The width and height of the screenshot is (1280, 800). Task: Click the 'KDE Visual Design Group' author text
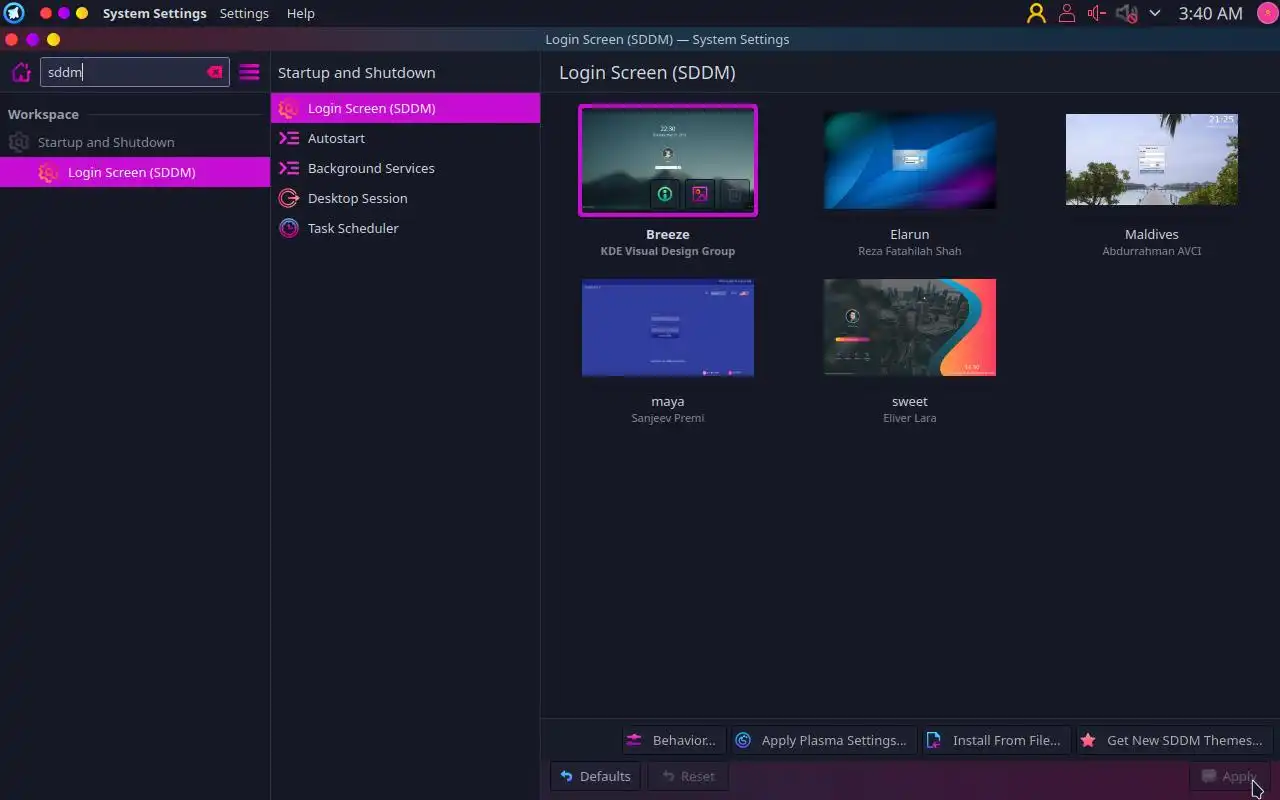pos(668,251)
